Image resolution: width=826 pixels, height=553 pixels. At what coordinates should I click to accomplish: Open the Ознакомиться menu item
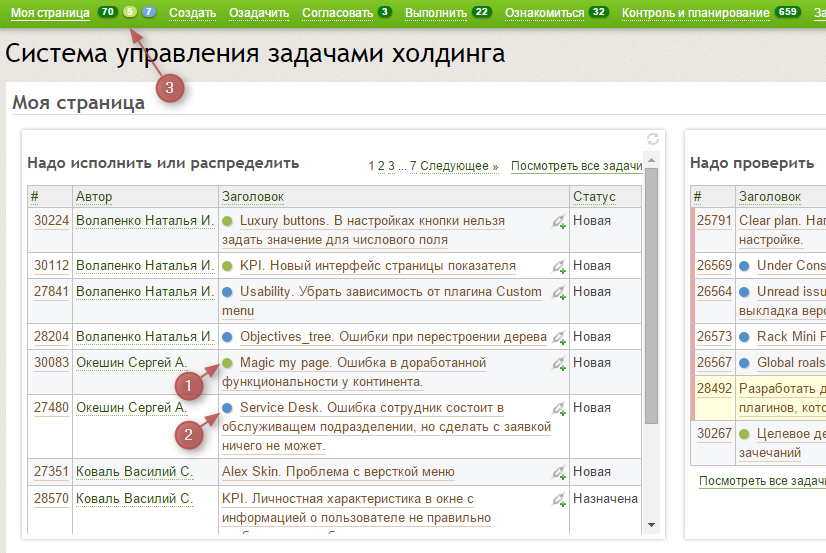545,13
